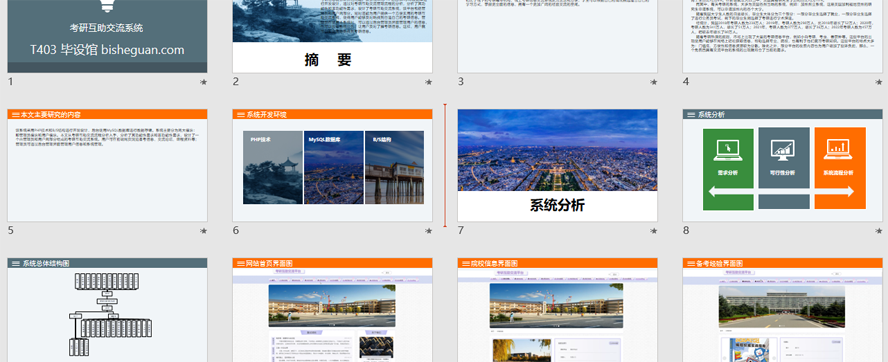Click the transition star icon under slide 2
The height and width of the screenshot is (362, 888).
(429, 82)
